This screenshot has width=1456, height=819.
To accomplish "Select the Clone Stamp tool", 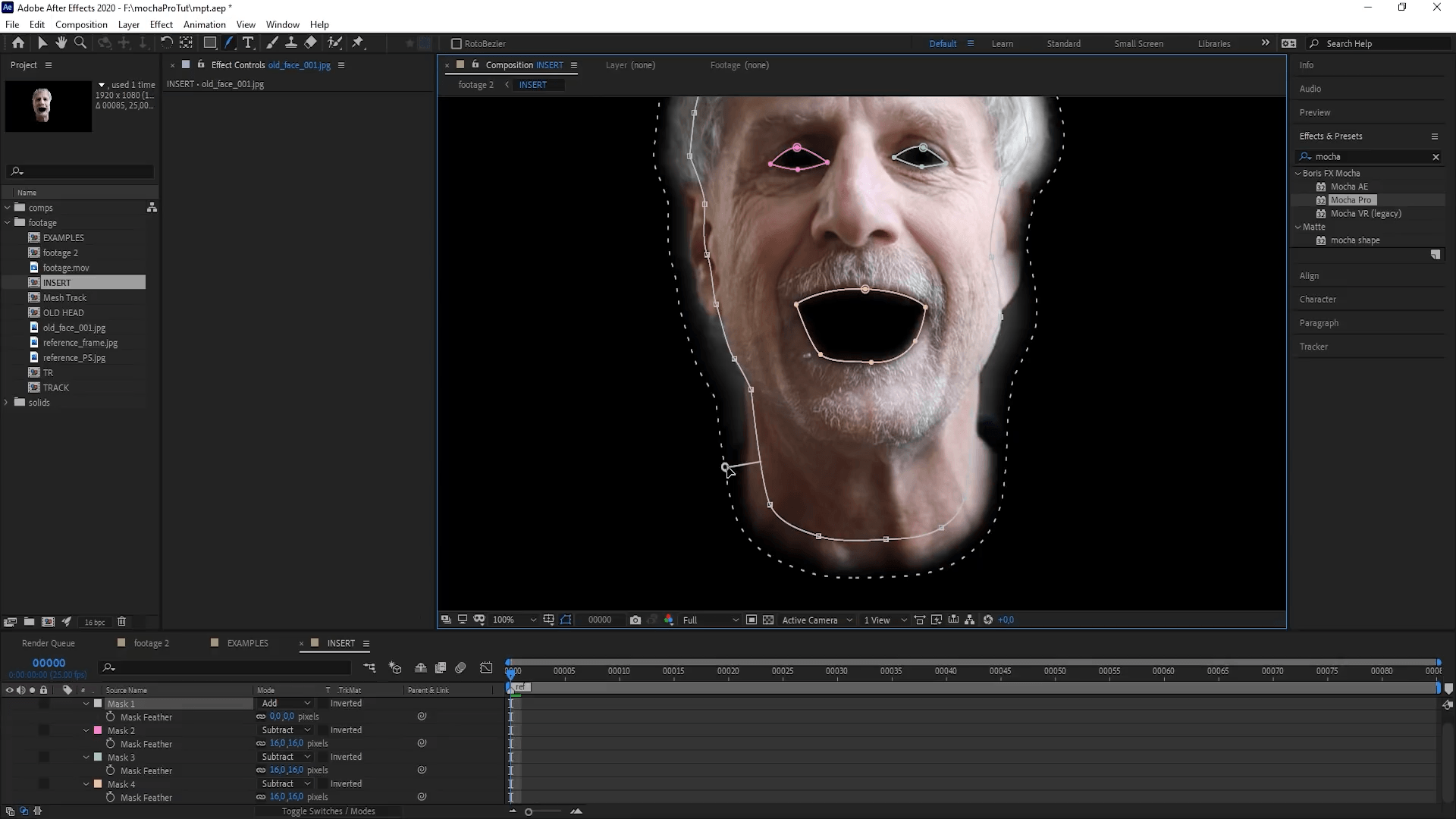I will [x=290, y=43].
